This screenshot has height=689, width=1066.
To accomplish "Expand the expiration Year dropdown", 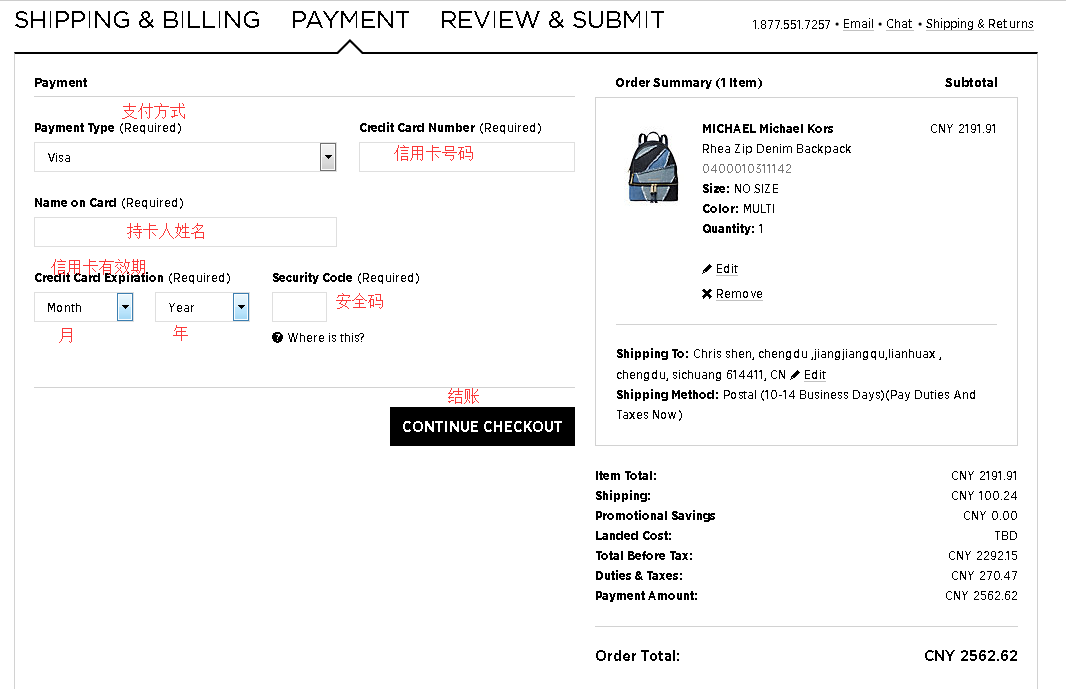I will [241, 307].
